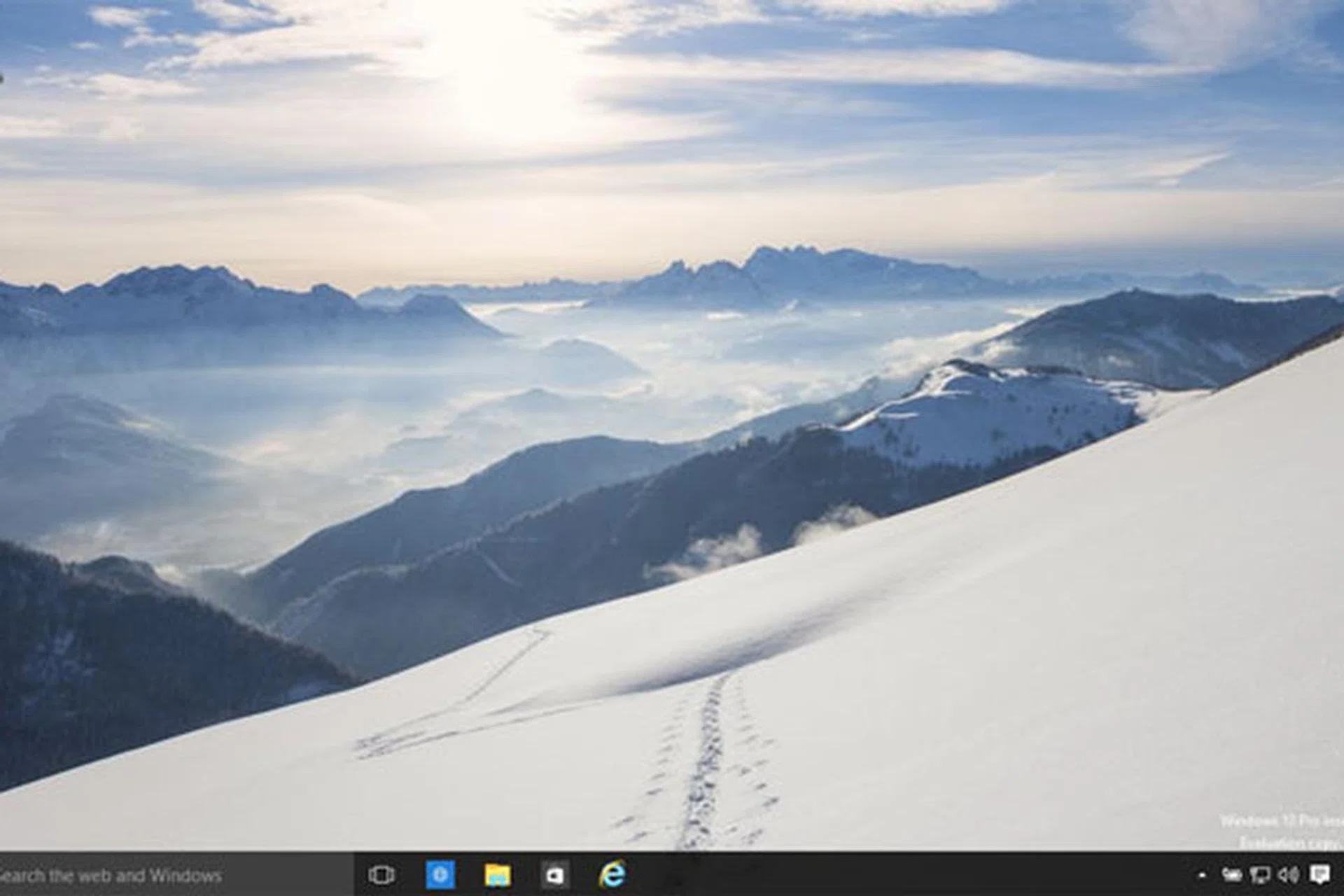This screenshot has height=896, width=1344.
Task: Open the Action Center notifications icon
Action: [x=1319, y=874]
